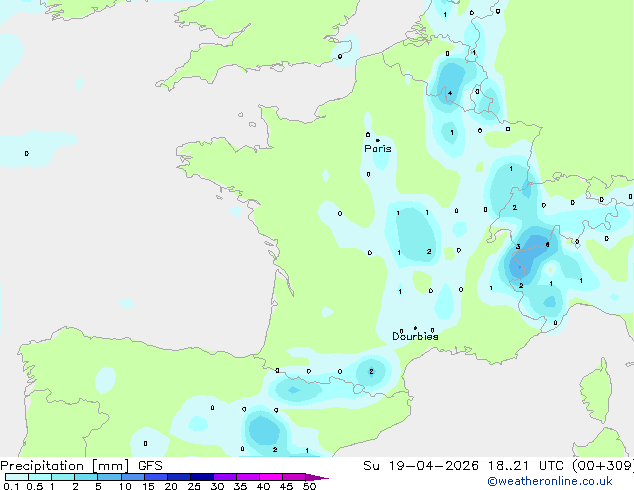Click the 'Precipitation [mm] GFS' title text

(x=81, y=466)
